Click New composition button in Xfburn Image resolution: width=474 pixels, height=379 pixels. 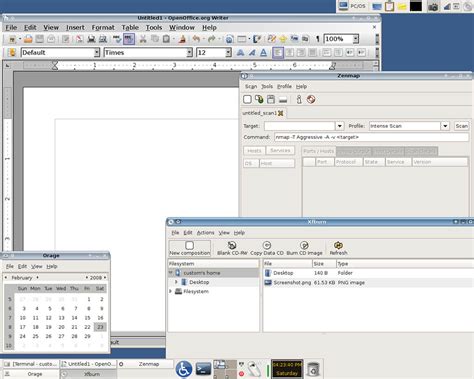(x=190, y=248)
